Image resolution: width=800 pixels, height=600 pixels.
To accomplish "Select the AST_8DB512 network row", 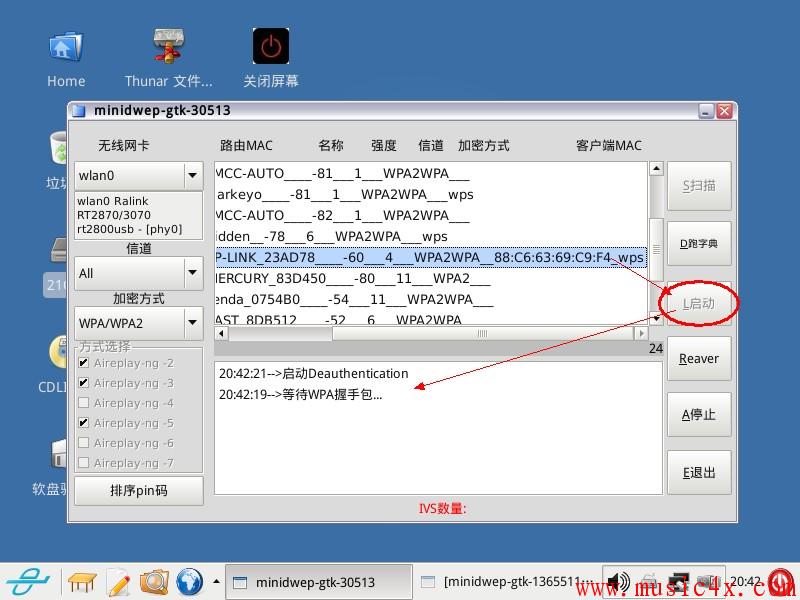I will (431, 319).
